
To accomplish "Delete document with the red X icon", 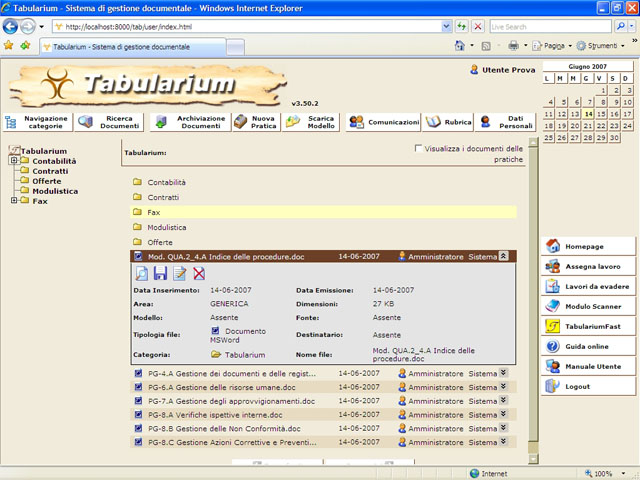I will pos(199,273).
